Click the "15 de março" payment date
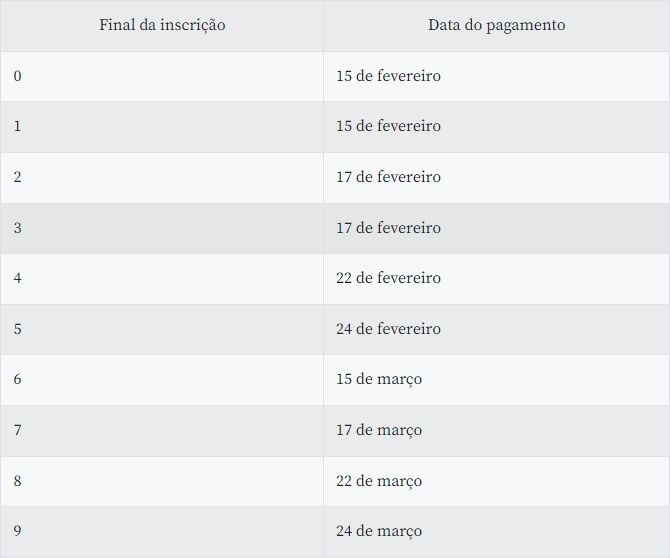670x558 pixels. 379,379
